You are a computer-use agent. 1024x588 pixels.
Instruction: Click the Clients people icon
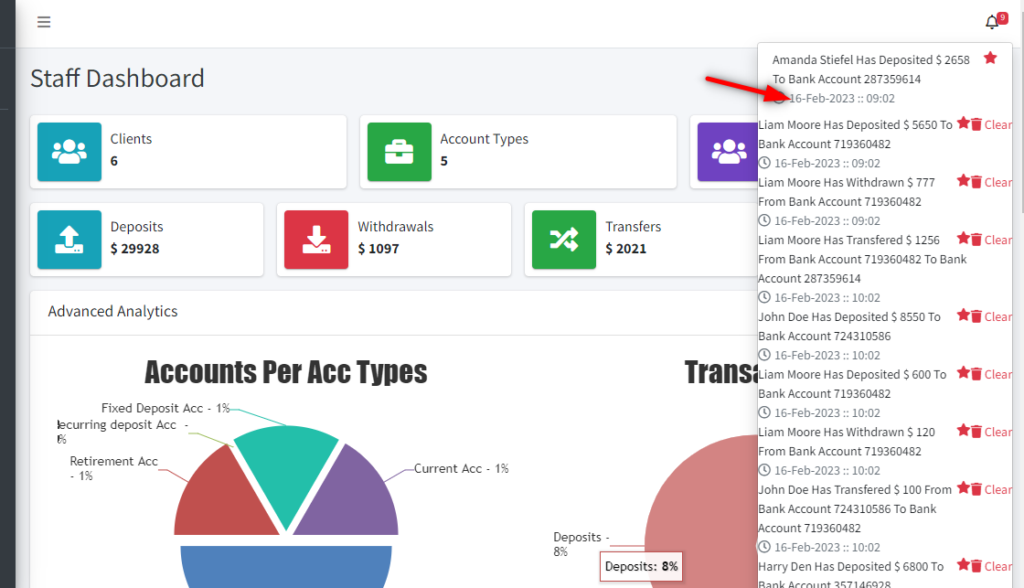pyautogui.click(x=69, y=152)
